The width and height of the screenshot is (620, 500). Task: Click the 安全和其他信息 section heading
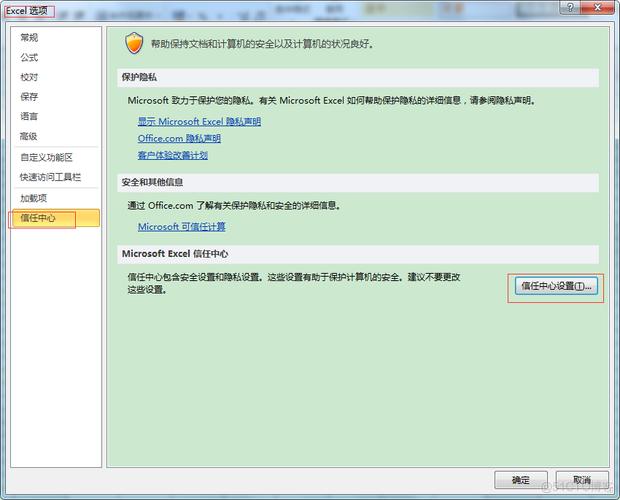pos(152,182)
